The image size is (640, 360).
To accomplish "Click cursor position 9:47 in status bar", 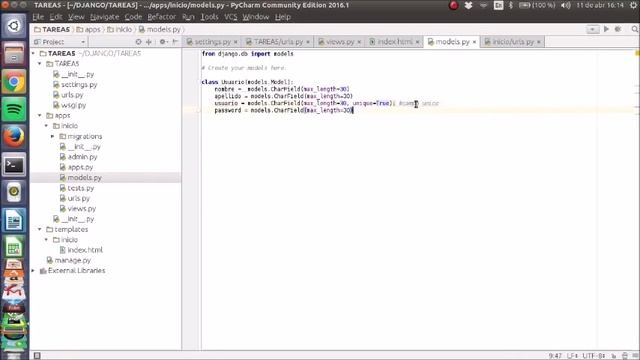I will click(x=555, y=356).
